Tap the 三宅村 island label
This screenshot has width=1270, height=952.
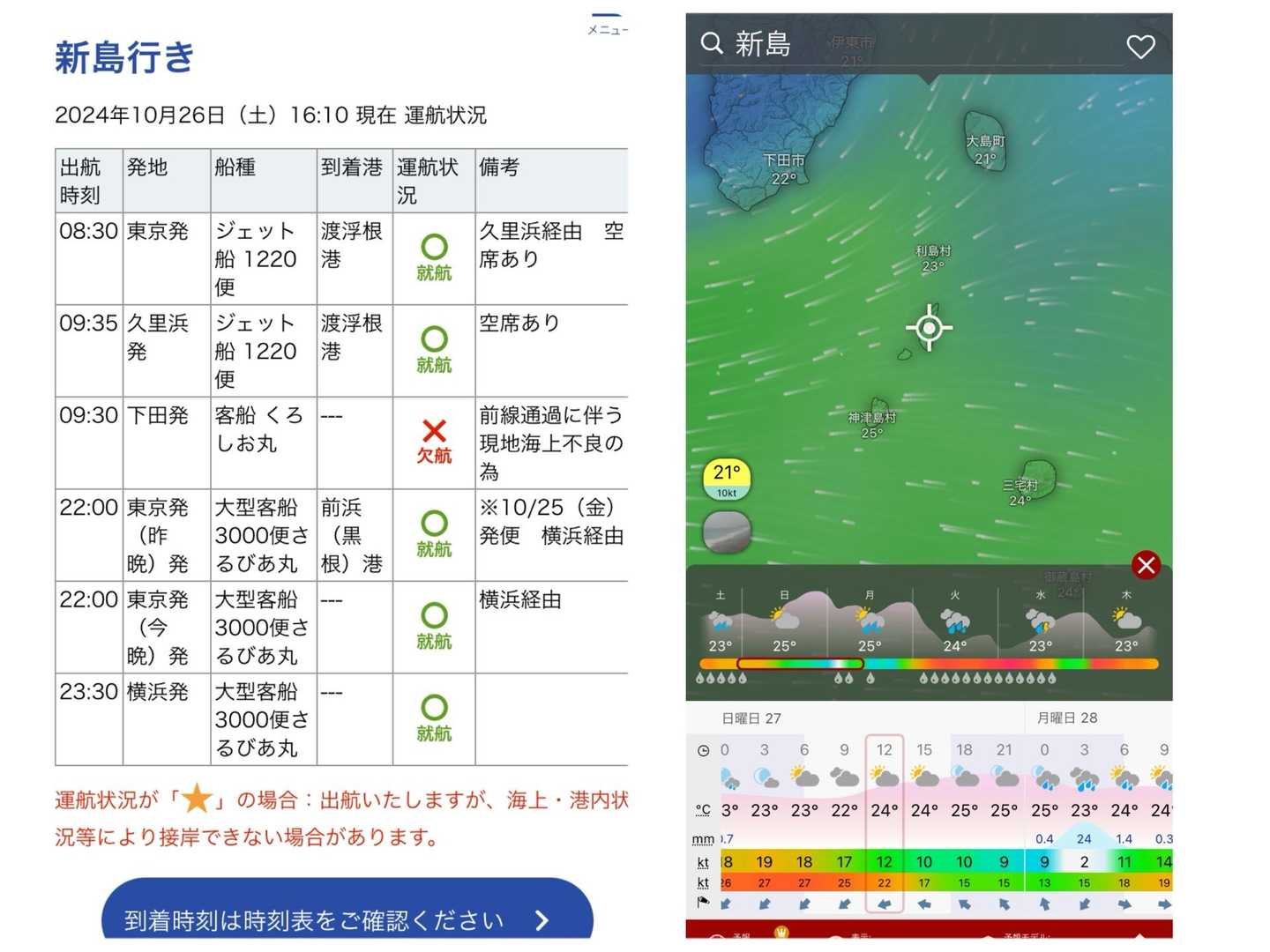(x=1020, y=486)
